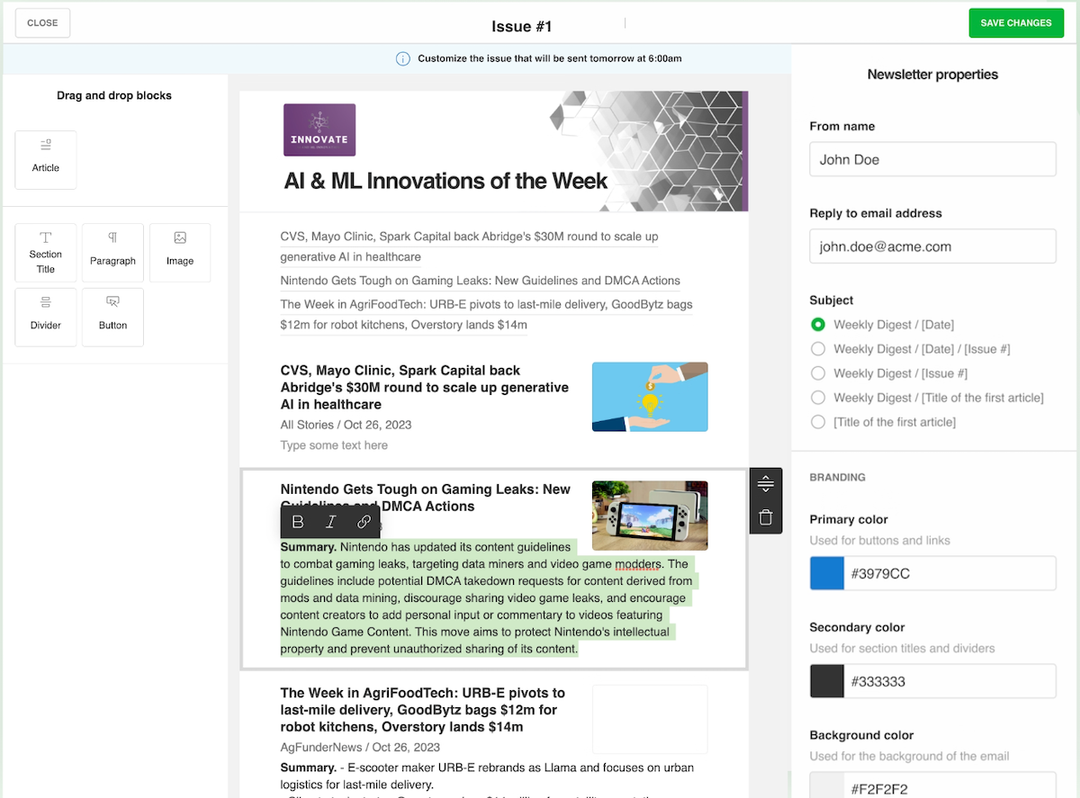1080x798 pixels.
Task: Open the Primary color swatch
Action: tap(825, 572)
